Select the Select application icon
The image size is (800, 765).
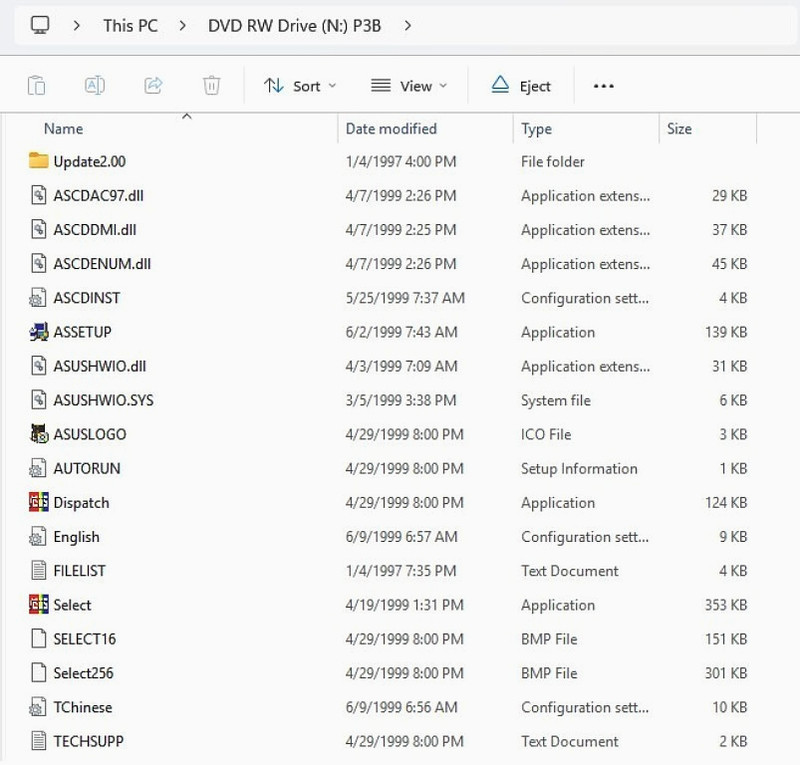pos(39,604)
